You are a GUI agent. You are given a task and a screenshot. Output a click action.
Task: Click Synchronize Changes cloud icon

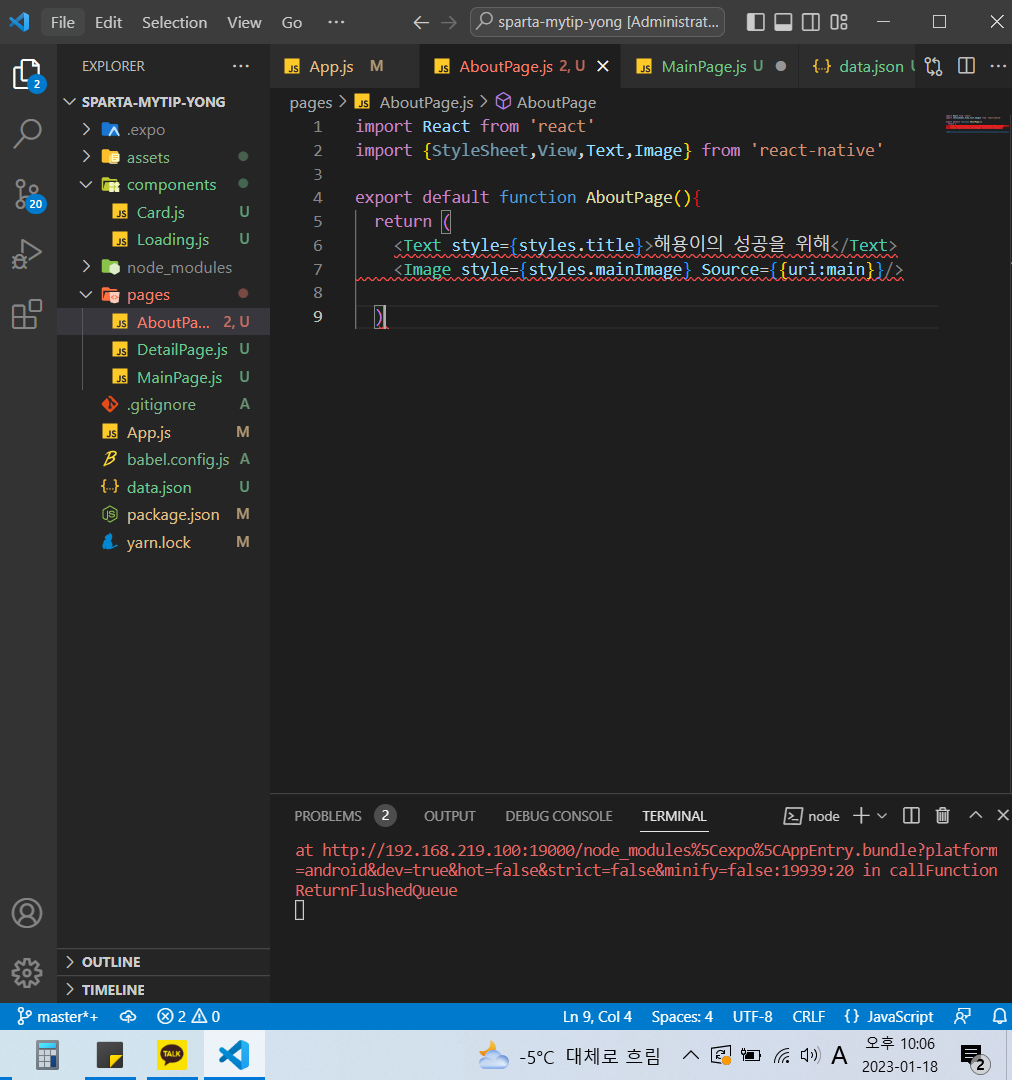tap(128, 1017)
